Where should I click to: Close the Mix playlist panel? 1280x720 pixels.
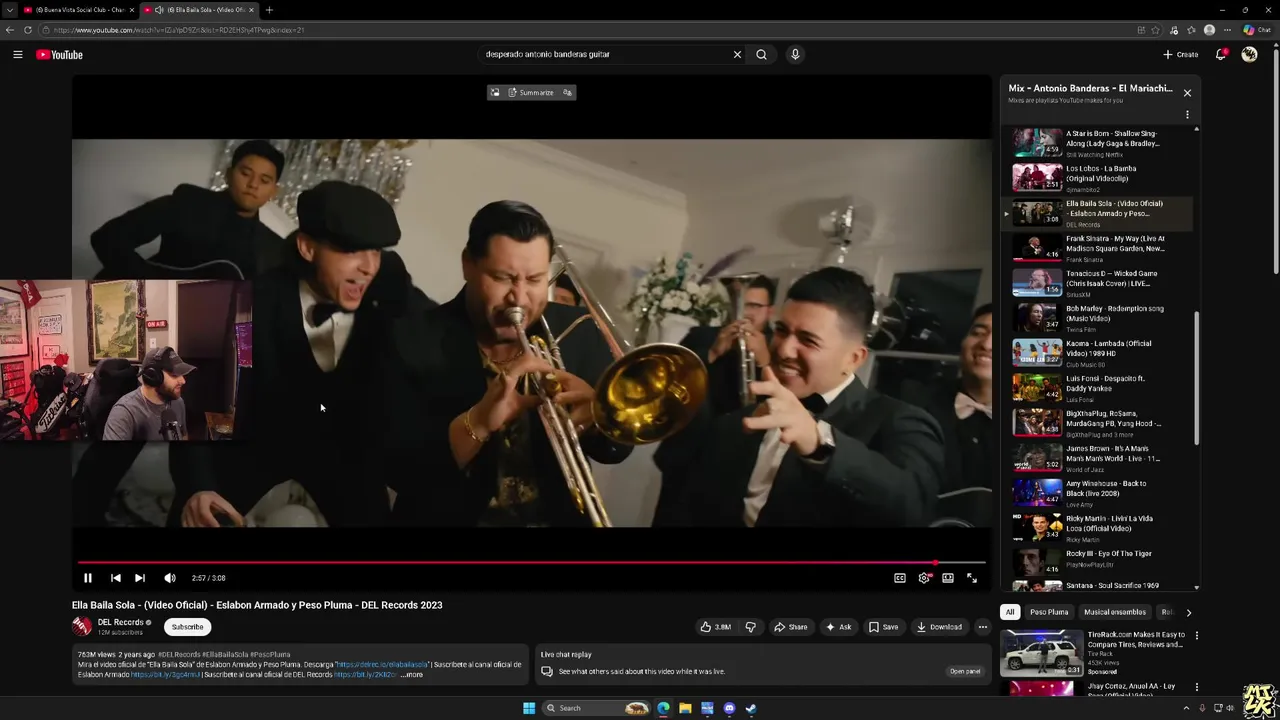tap(1187, 93)
